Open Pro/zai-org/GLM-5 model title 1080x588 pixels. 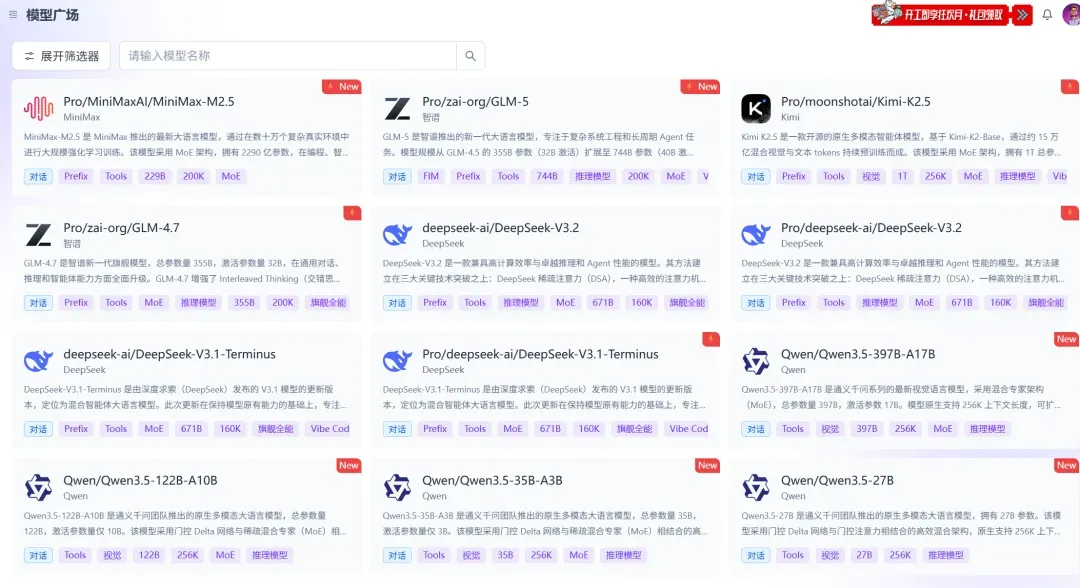(x=475, y=102)
